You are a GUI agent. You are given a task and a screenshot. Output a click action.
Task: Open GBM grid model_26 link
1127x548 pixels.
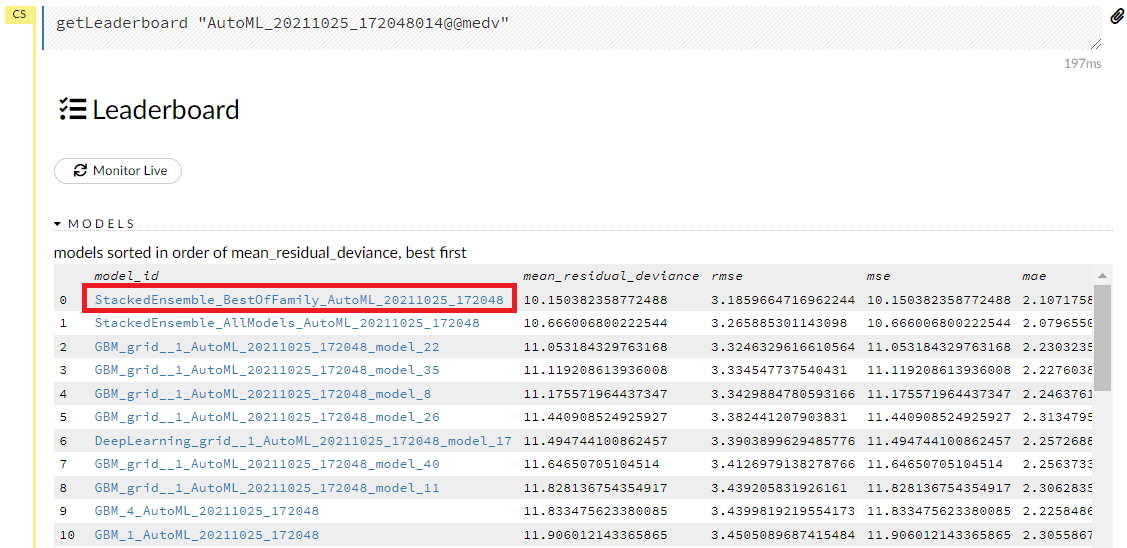point(267,417)
